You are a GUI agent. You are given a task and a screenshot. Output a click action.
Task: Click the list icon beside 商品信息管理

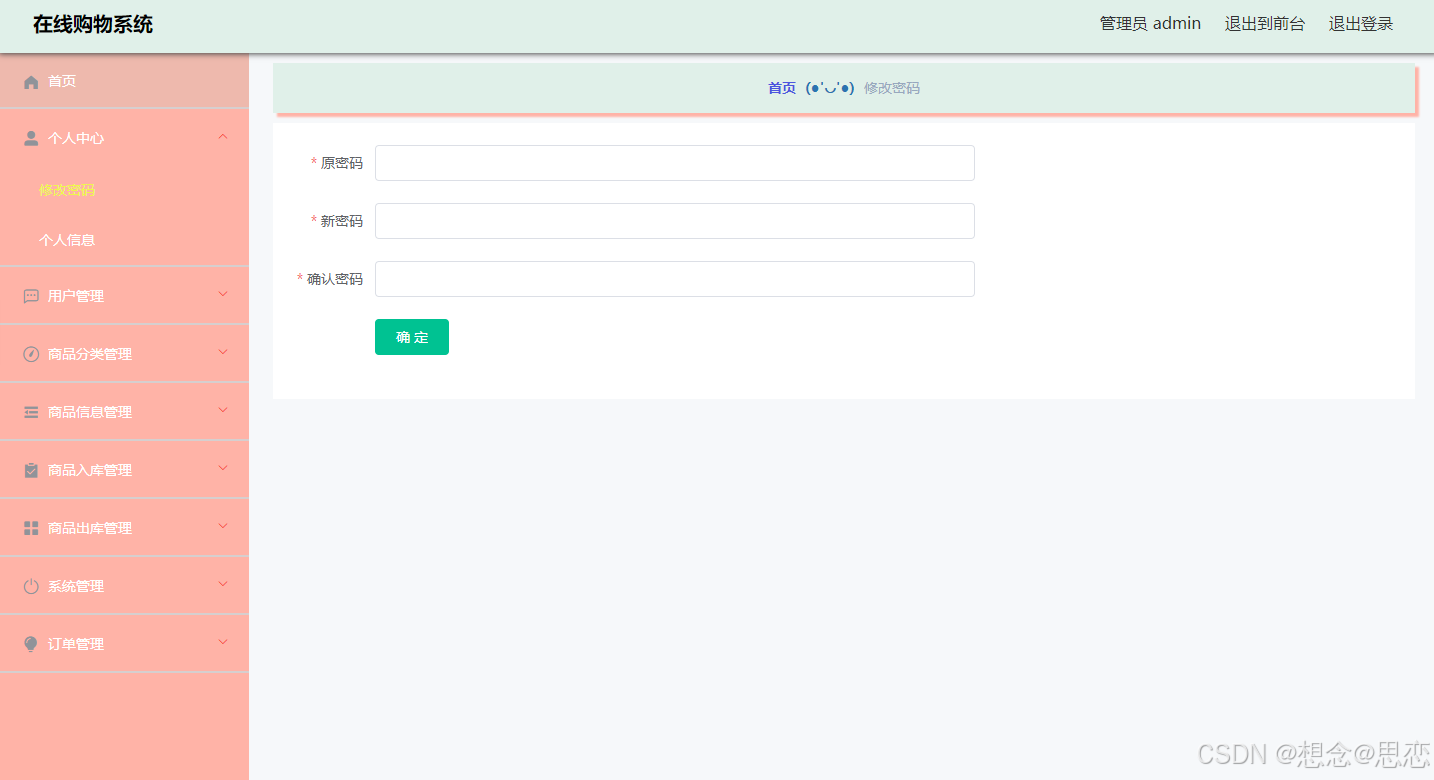[x=31, y=412]
